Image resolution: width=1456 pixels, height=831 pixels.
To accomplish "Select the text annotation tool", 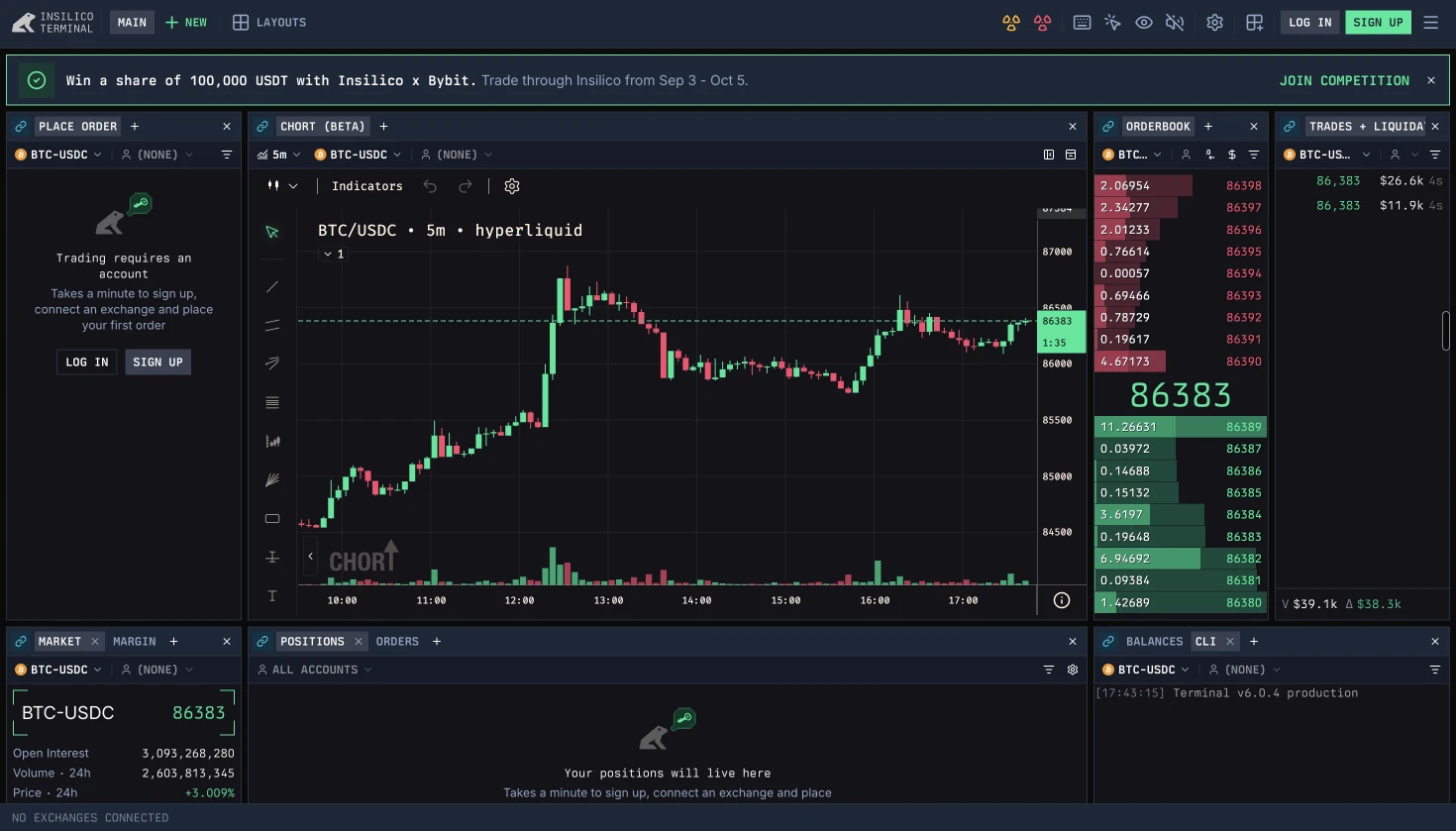I will 272,595.
